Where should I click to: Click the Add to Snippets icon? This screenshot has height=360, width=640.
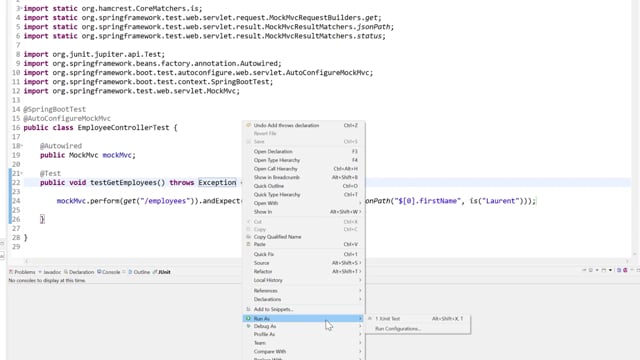(x=248, y=309)
